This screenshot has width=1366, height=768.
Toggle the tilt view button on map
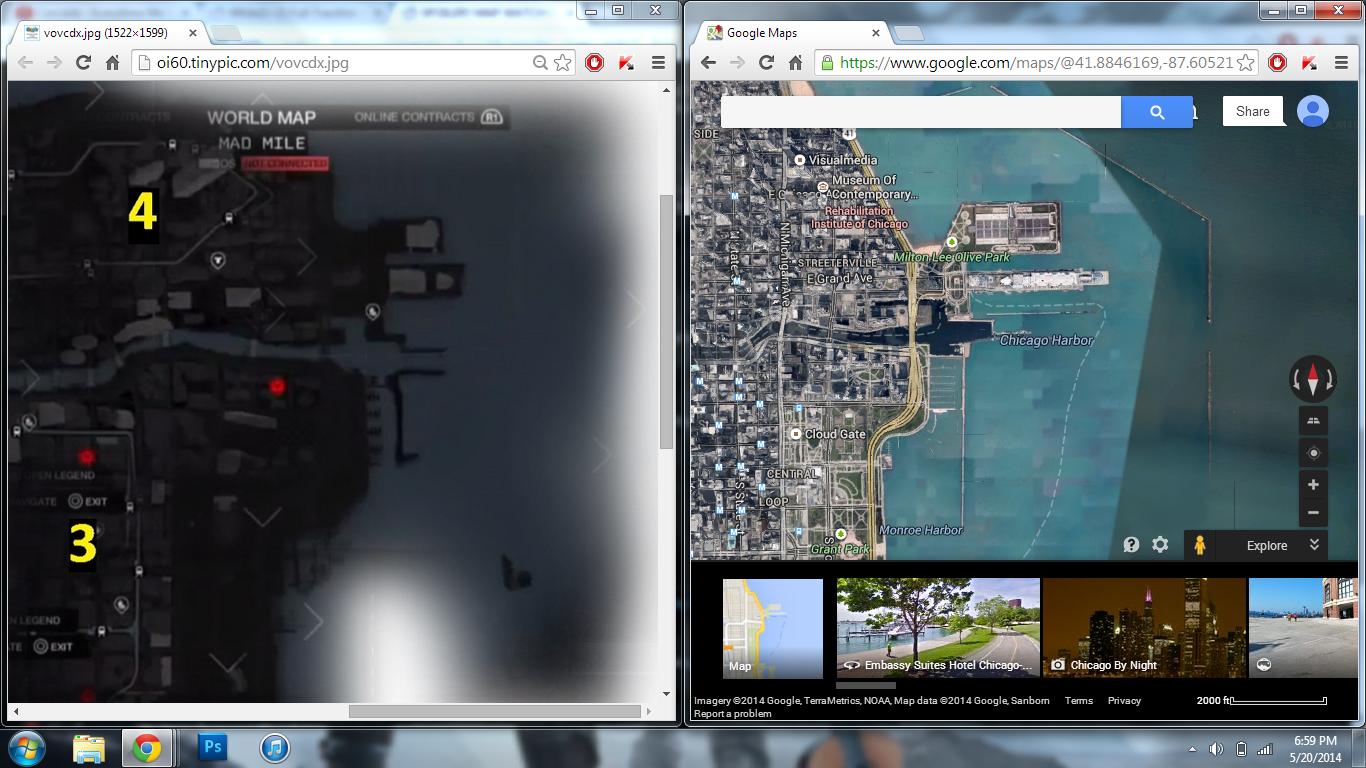pos(1313,420)
